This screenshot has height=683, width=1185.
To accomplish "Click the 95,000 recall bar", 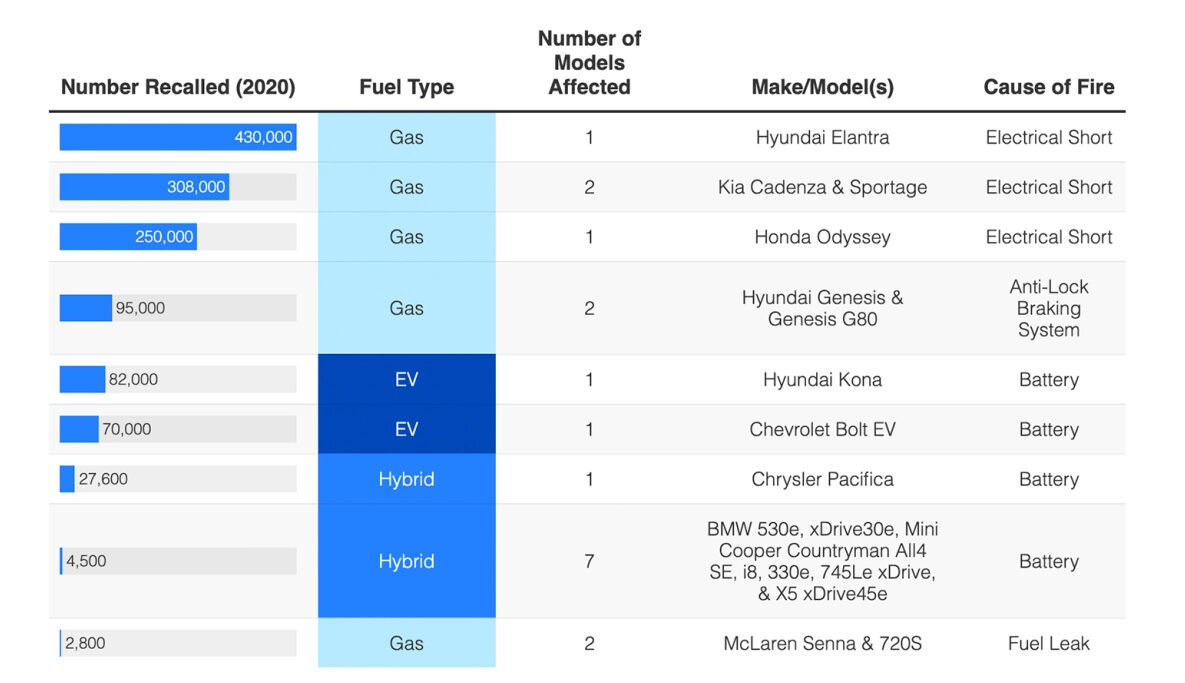I will point(86,308).
